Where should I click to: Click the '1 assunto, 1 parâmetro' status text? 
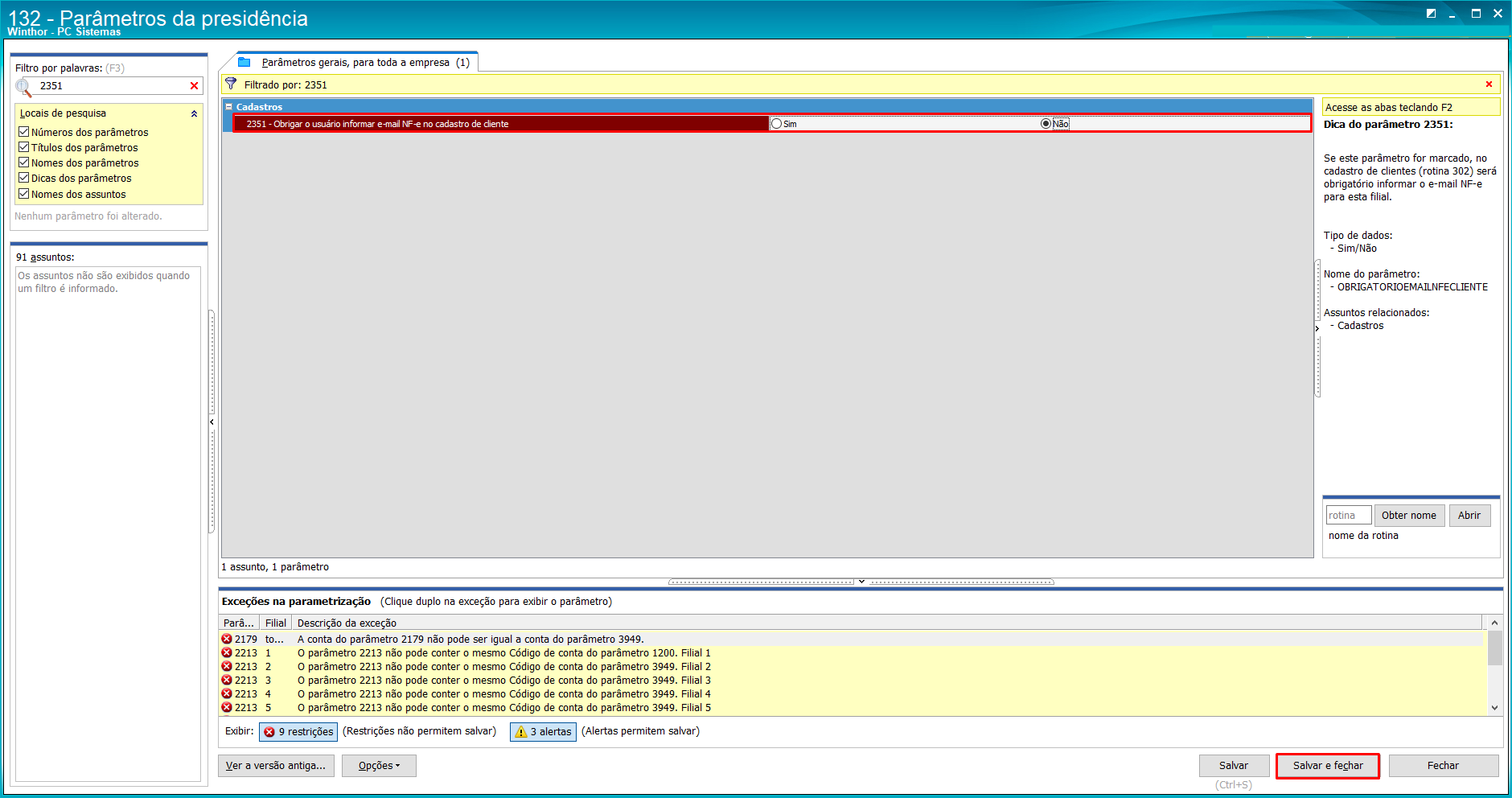click(275, 567)
